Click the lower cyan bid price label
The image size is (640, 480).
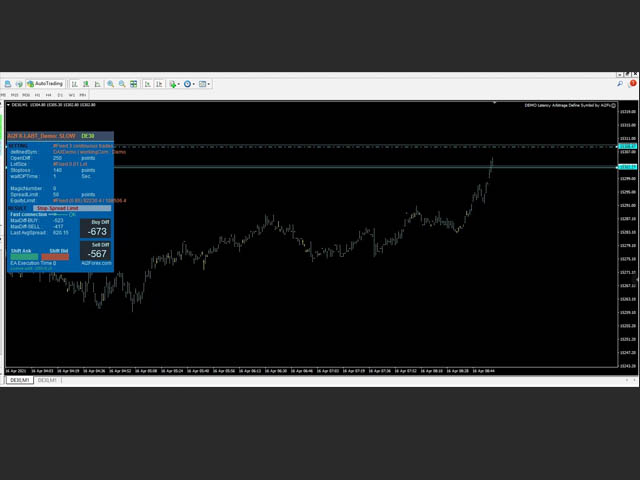coord(627,167)
